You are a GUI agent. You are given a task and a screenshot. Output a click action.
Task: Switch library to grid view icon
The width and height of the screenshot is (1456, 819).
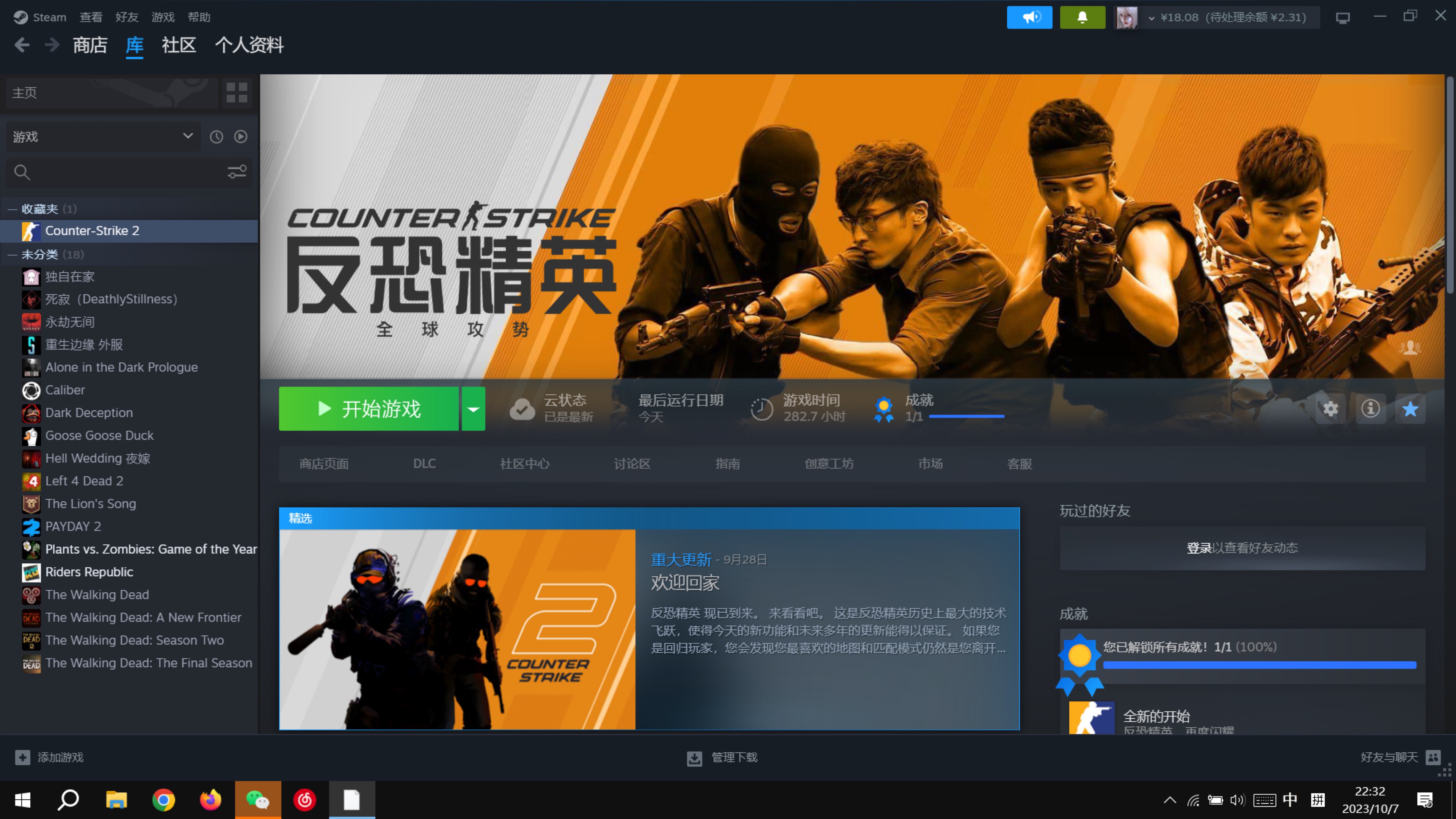(x=236, y=93)
